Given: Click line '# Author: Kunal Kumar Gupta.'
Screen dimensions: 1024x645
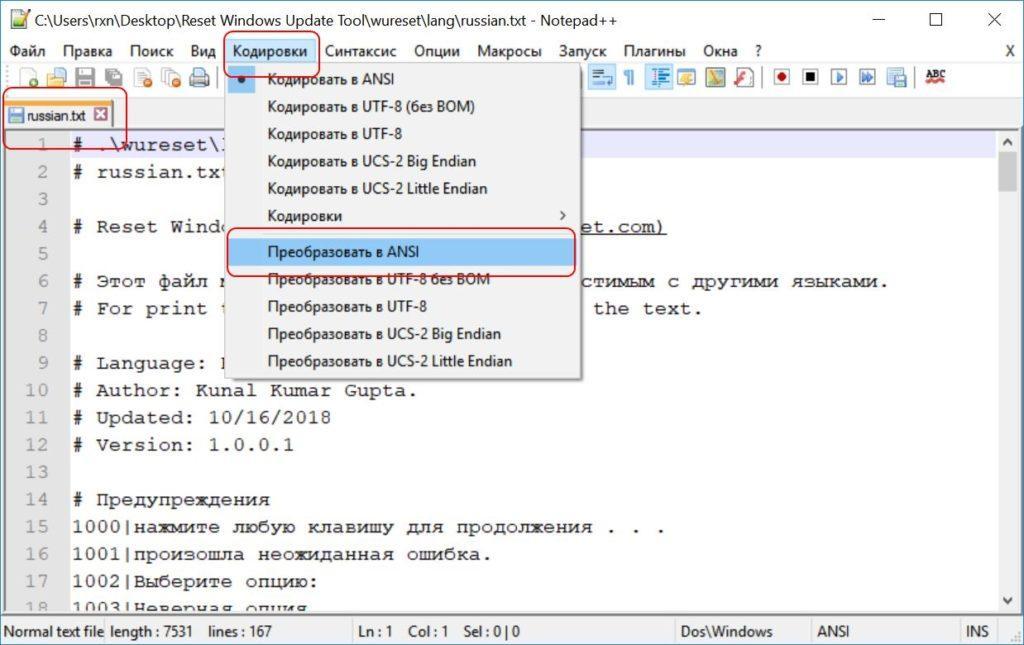Looking at the screenshot, I should pyautogui.click(x=244, y=390).
